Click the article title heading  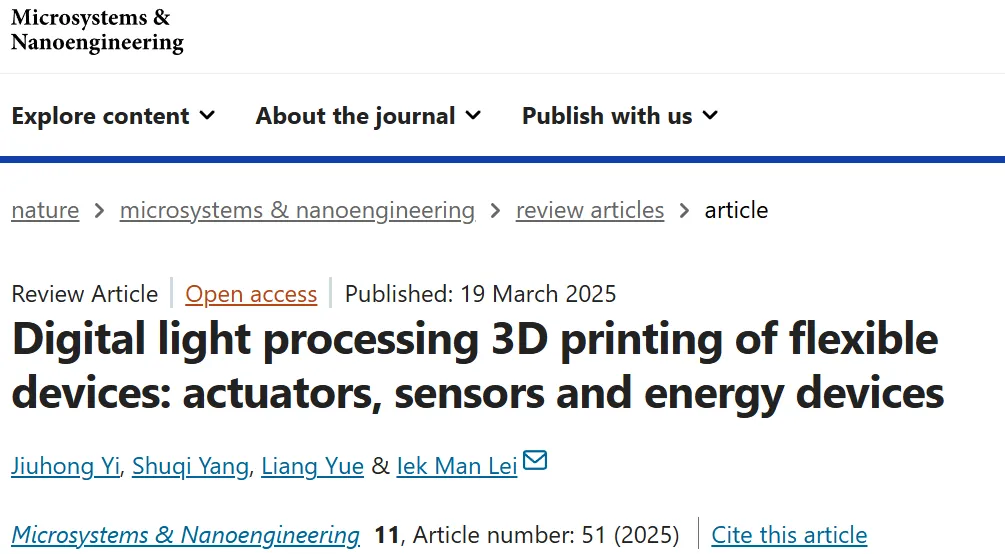coord(477,366)
